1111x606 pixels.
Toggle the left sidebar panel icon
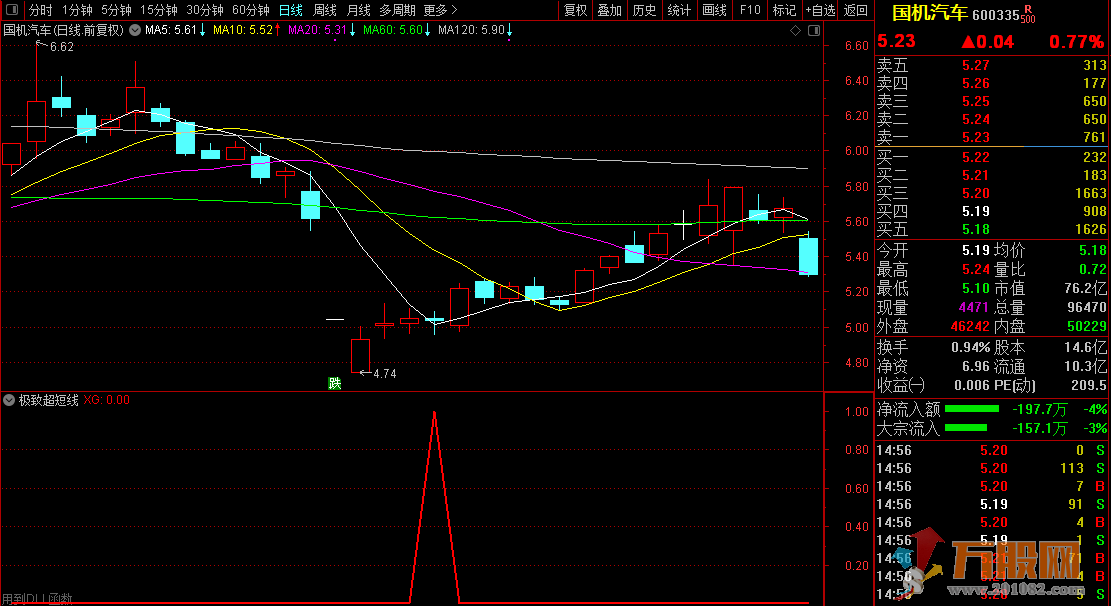pyautogui.click(x=12, y=10)
